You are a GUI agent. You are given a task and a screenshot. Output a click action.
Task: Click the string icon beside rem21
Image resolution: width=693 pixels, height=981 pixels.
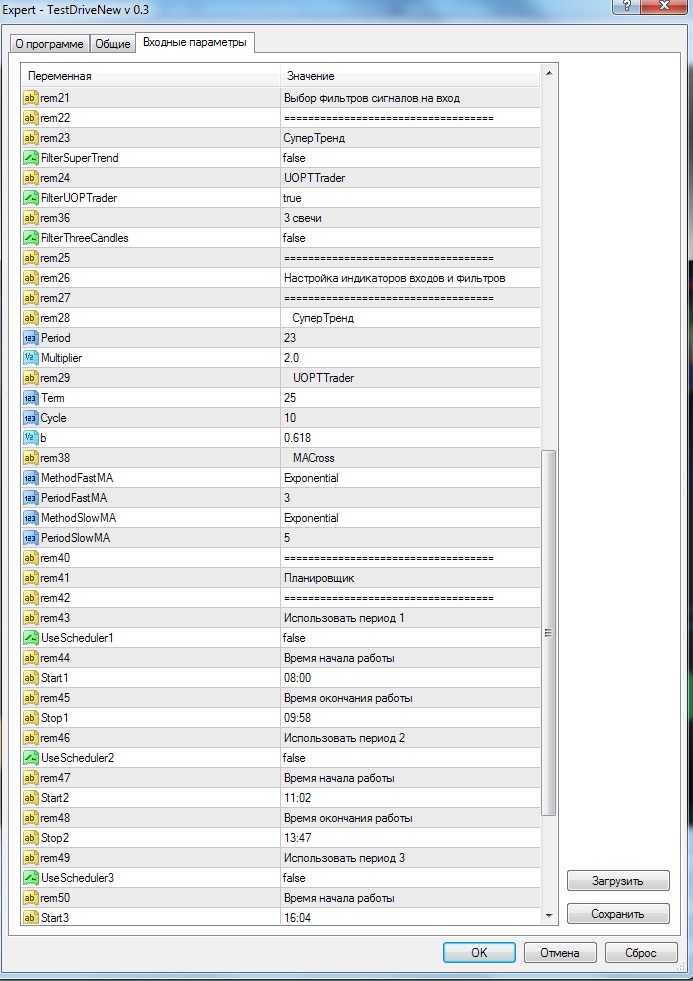tap(31, 98)
